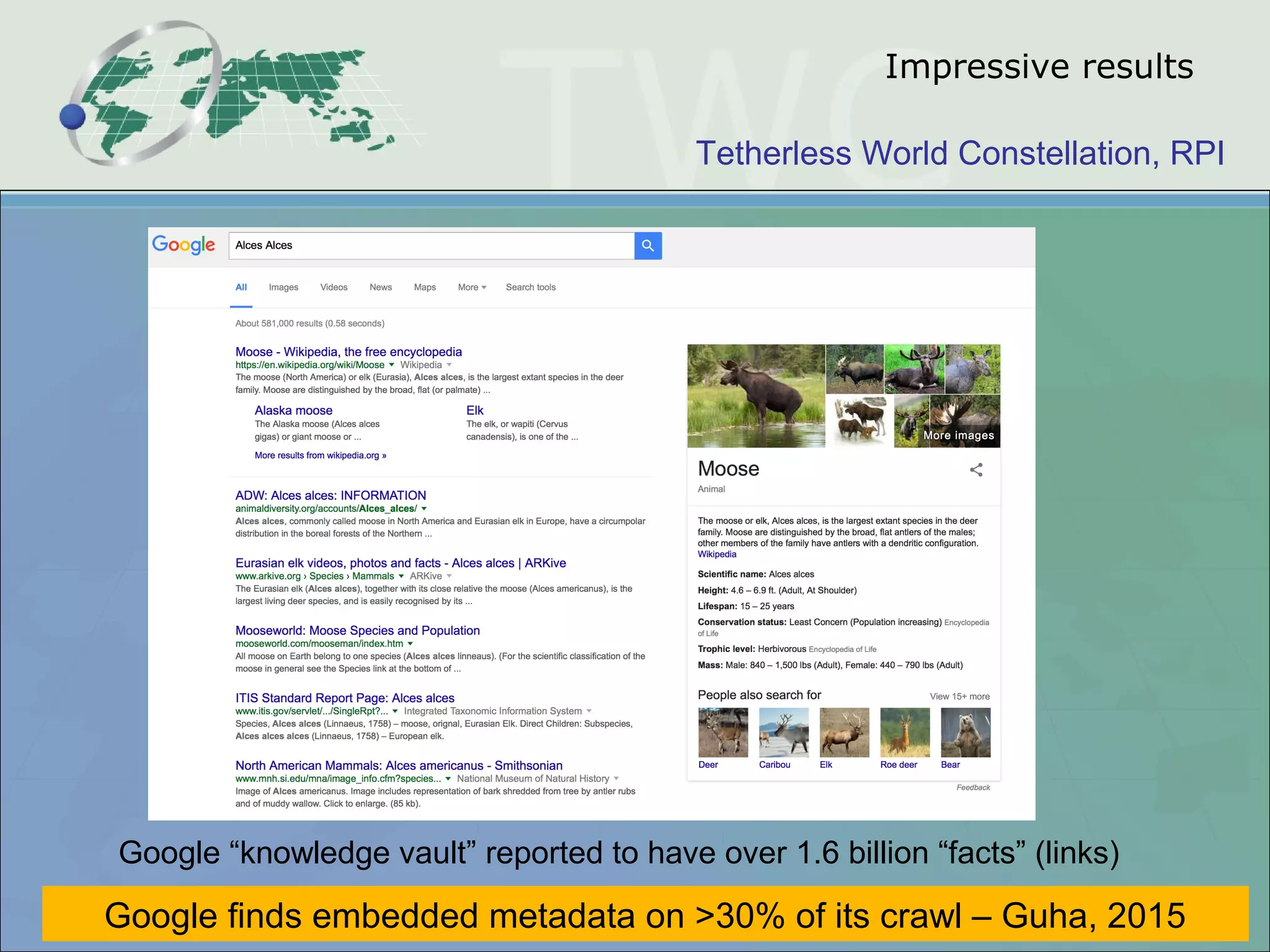Open the Caribou related search thumbnail

coord(783,733)
